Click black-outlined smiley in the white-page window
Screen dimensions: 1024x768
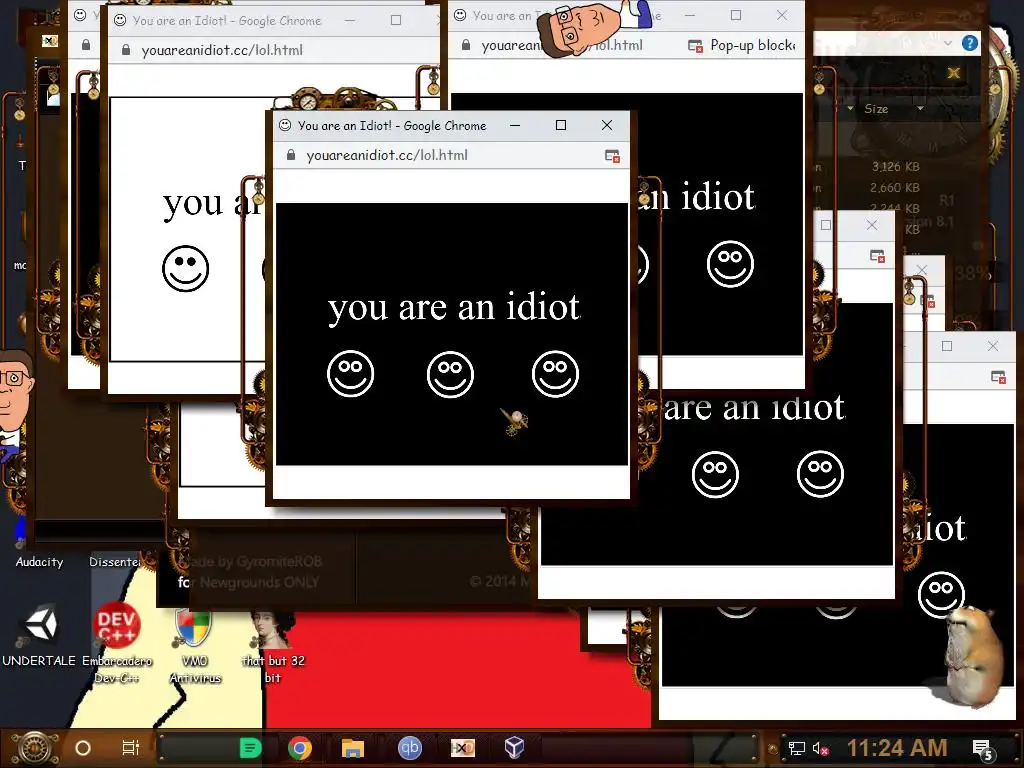pos(185,268)
